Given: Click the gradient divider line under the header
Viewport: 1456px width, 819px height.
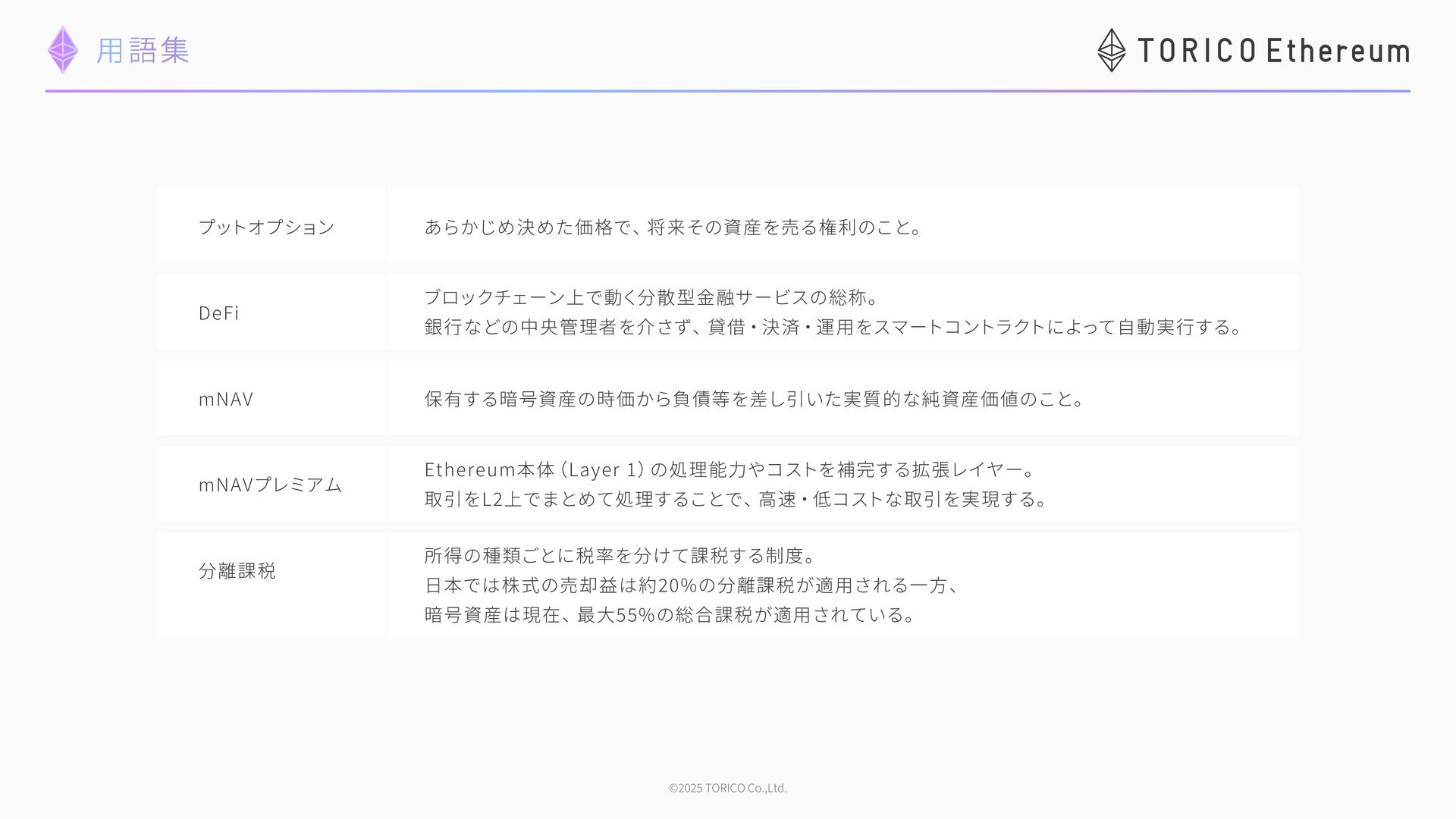Looking at the screenshot, I should coord(727,91).
